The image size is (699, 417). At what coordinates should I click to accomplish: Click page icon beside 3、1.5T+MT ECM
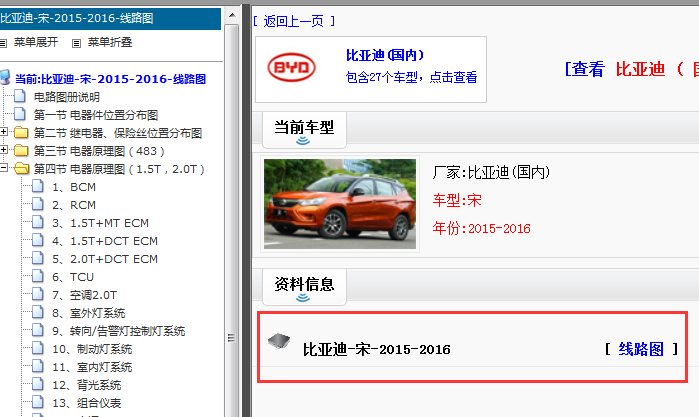coord(38,222)
